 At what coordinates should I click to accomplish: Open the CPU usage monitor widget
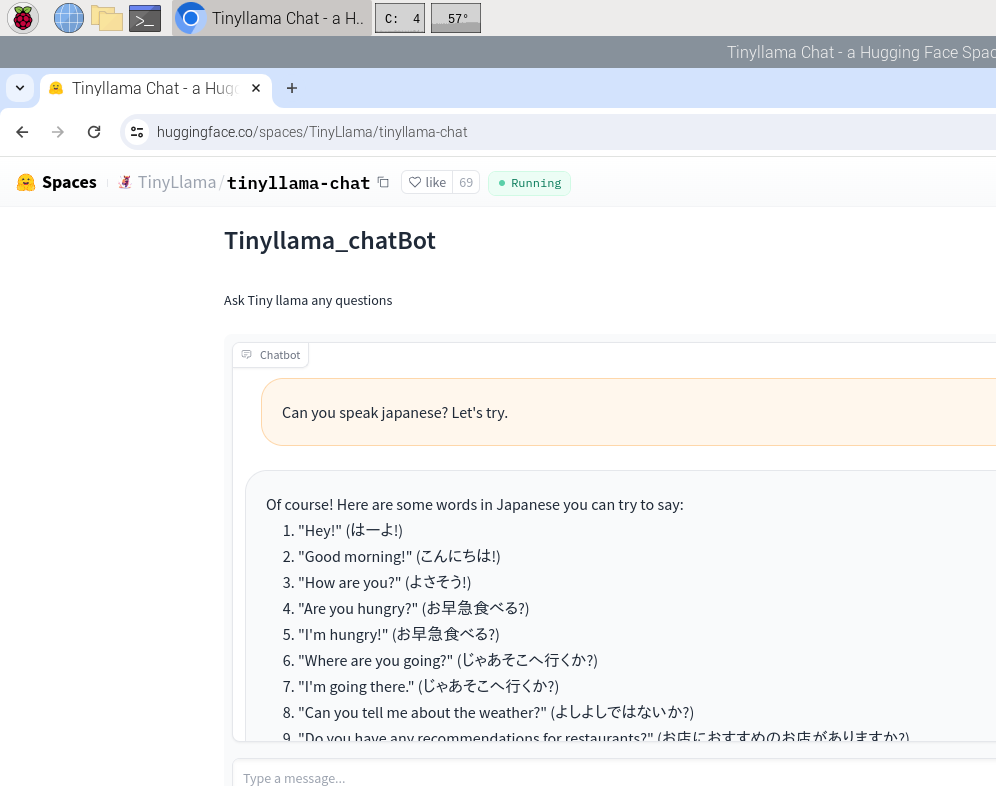400,18
